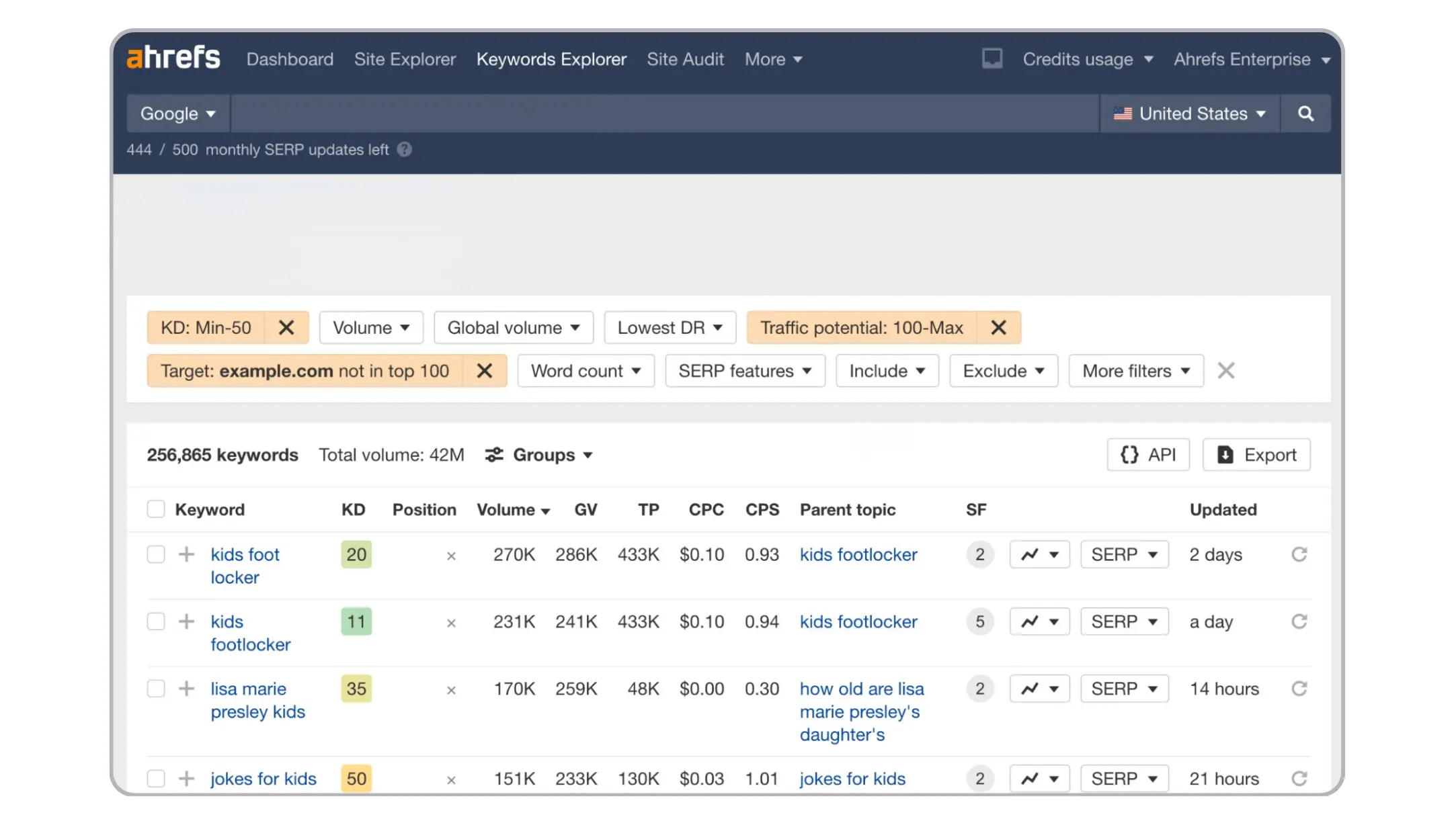1456x827 pixels.
Task: Open the Site Audit tab
Action: pyautogui.click(x=686, y=59)
